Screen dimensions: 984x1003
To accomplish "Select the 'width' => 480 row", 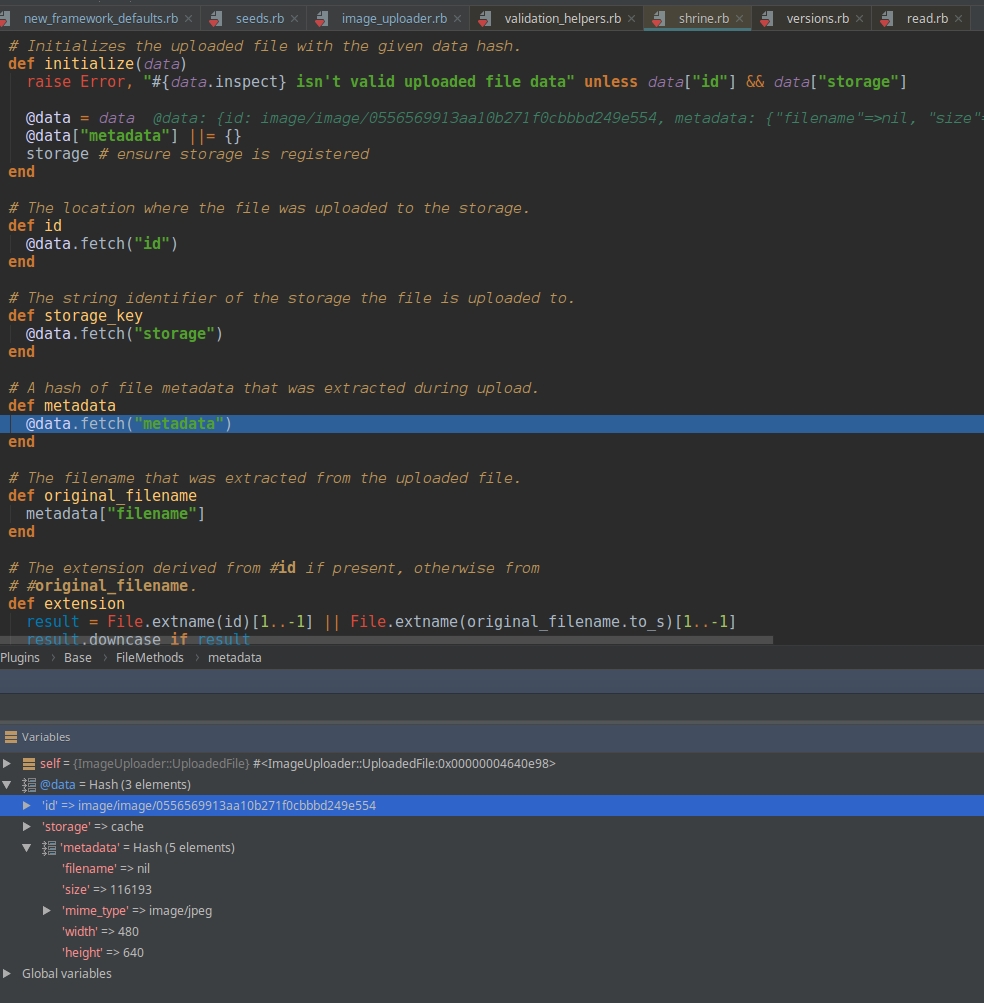I will [492, 931].
